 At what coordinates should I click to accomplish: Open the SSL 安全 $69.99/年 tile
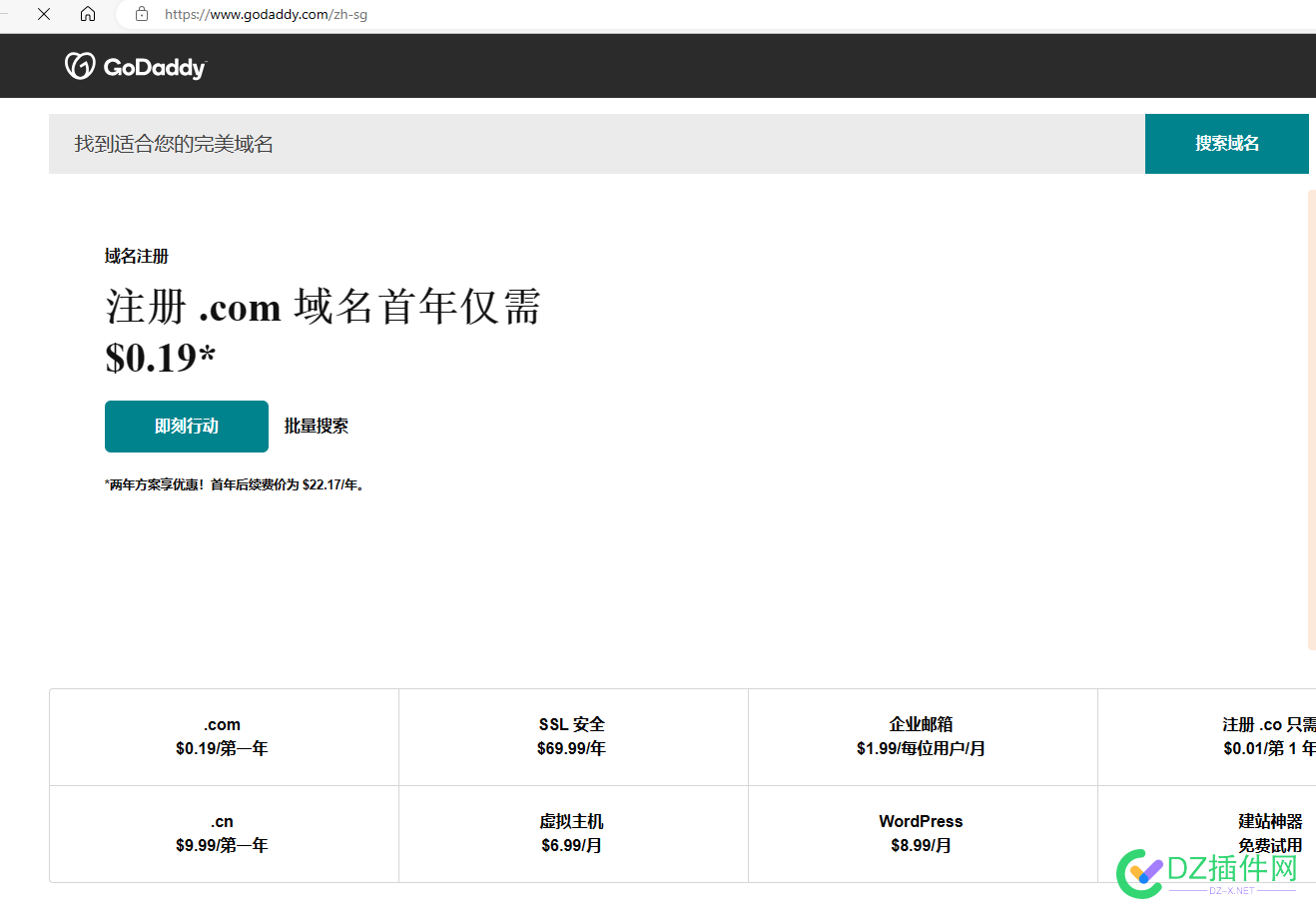573,737
